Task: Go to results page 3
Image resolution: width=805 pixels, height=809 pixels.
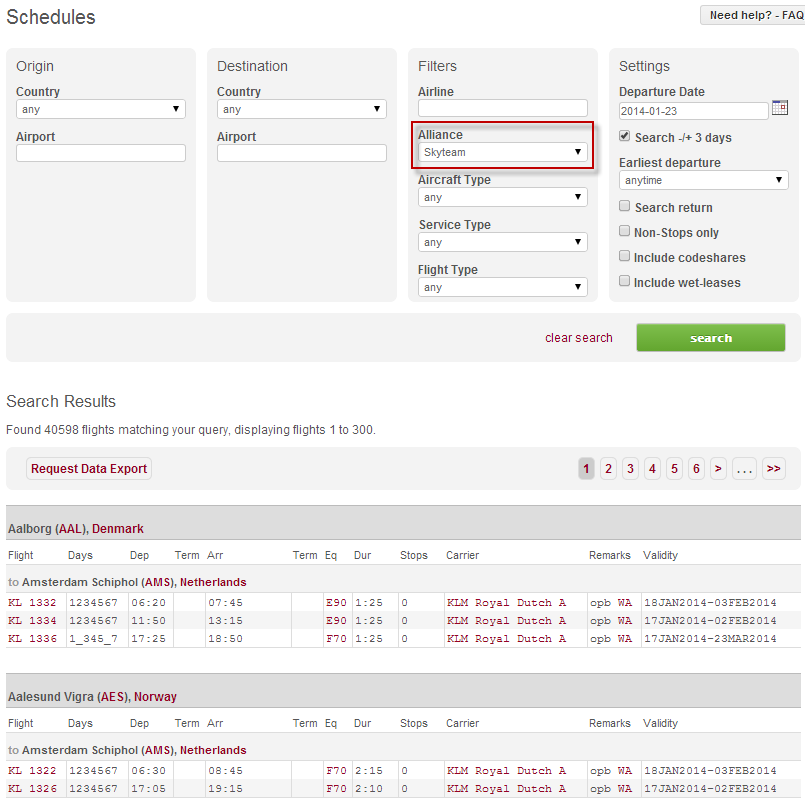Action: (630, 469)
